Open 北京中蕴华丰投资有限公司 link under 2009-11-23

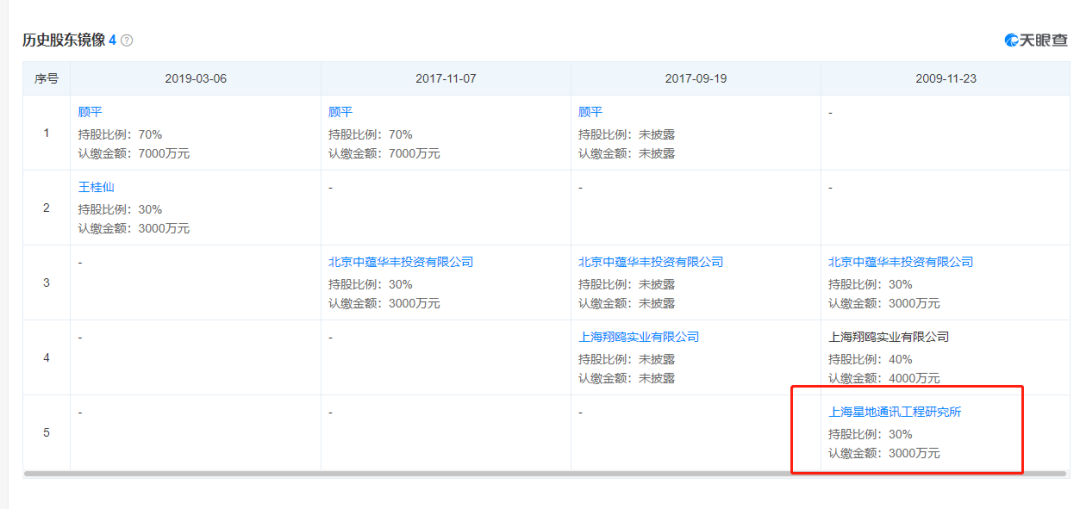click(x=901, y=262)
